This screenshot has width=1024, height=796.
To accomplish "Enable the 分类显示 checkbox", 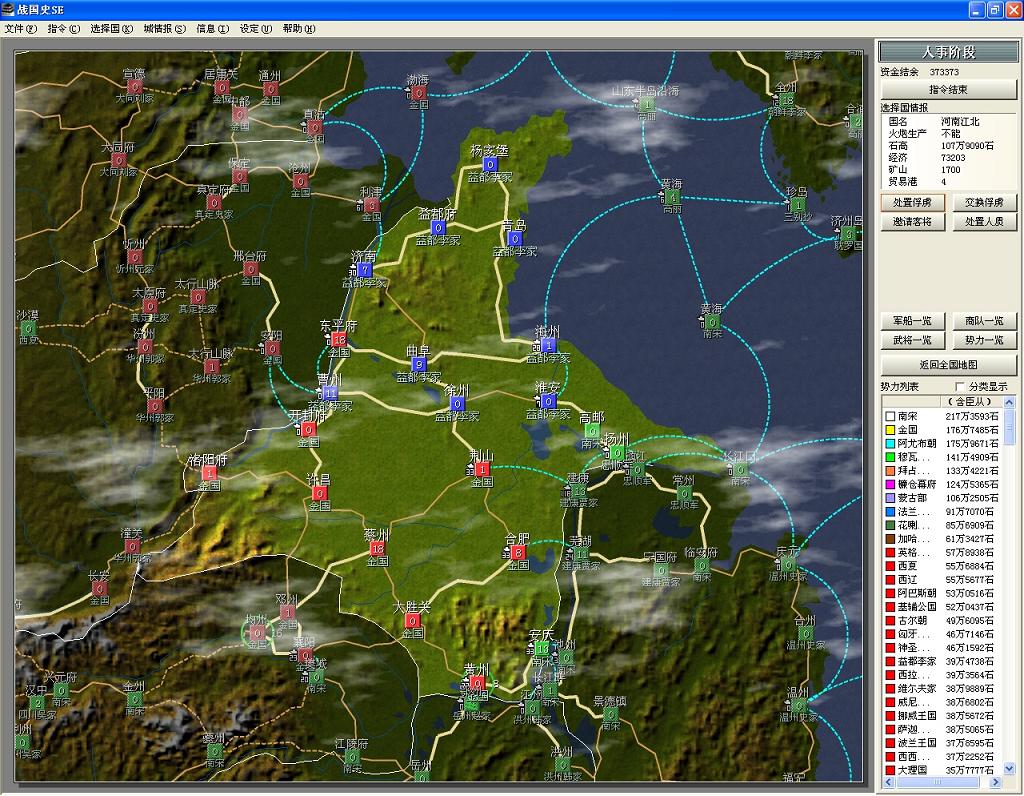I will tap(961, 387).
